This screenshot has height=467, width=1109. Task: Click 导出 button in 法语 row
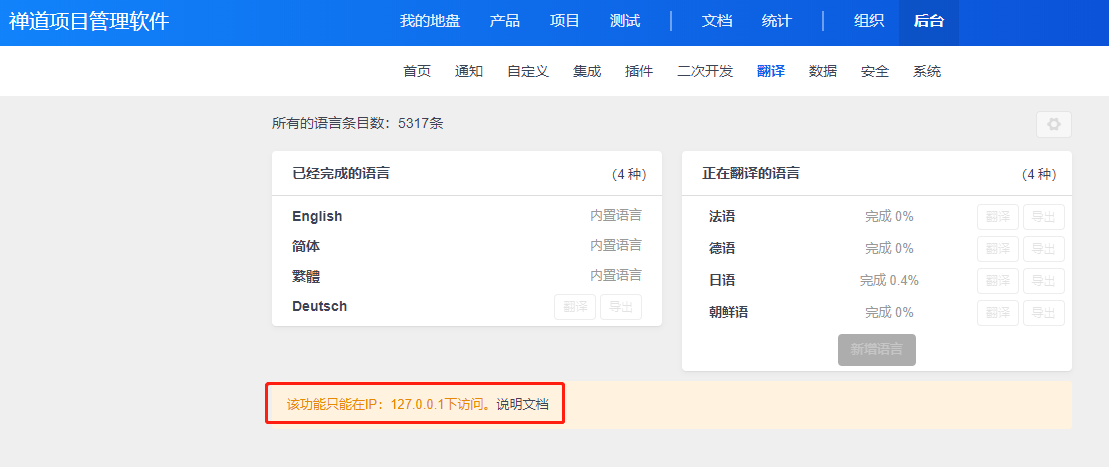point(1044,217)
